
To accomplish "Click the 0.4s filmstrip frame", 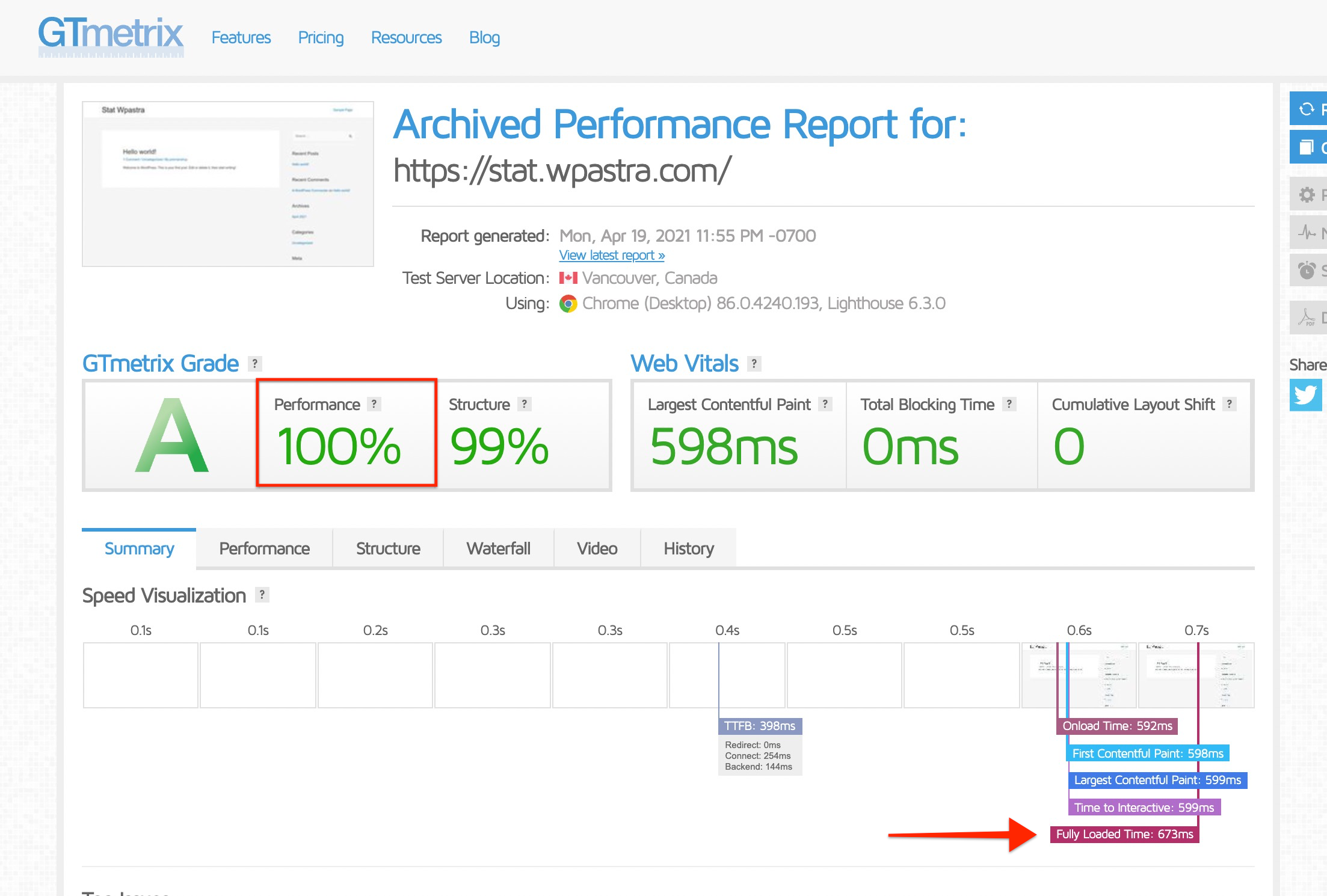I will [x=727, y=675].
